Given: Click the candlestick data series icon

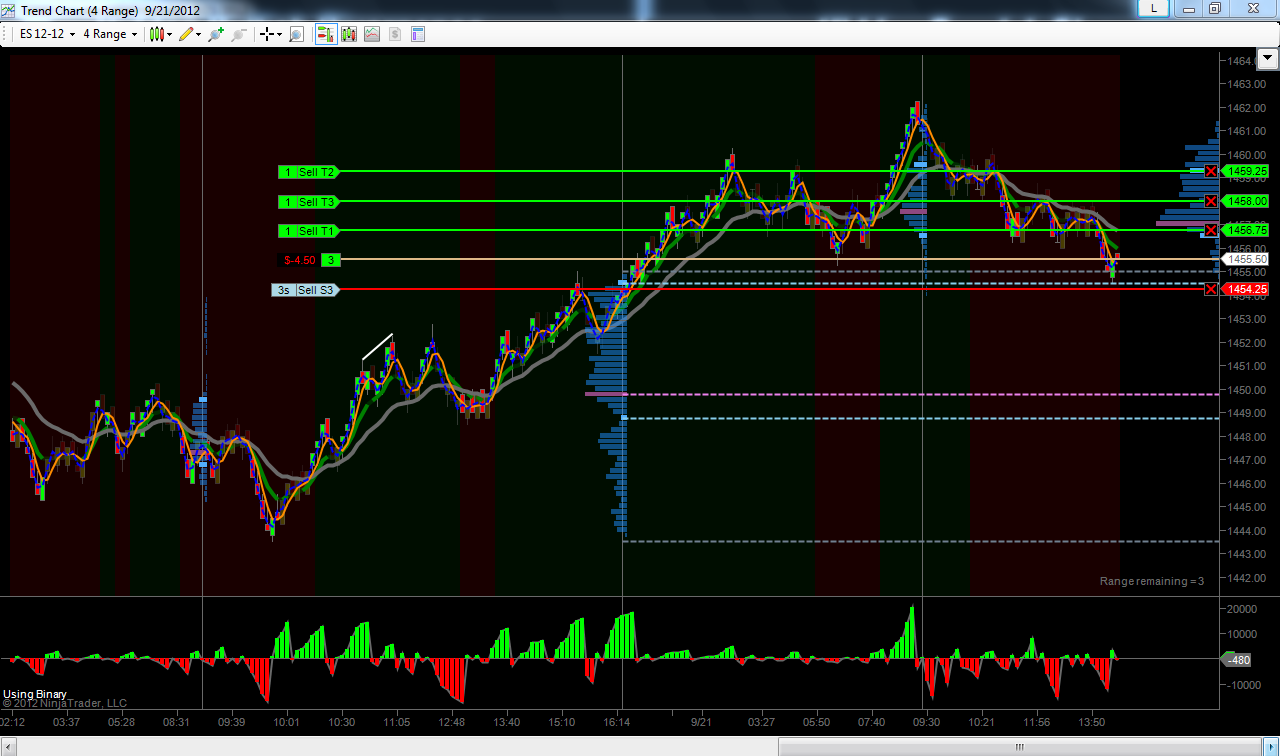Looking at the screenshot, I should point(349,34).
